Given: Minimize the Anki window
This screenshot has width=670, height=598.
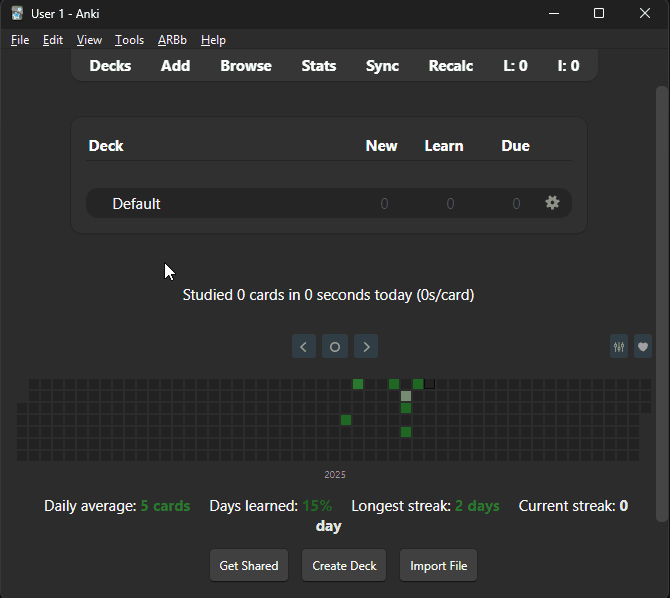Looking at the screenshot, I should [x=554, y=14].
